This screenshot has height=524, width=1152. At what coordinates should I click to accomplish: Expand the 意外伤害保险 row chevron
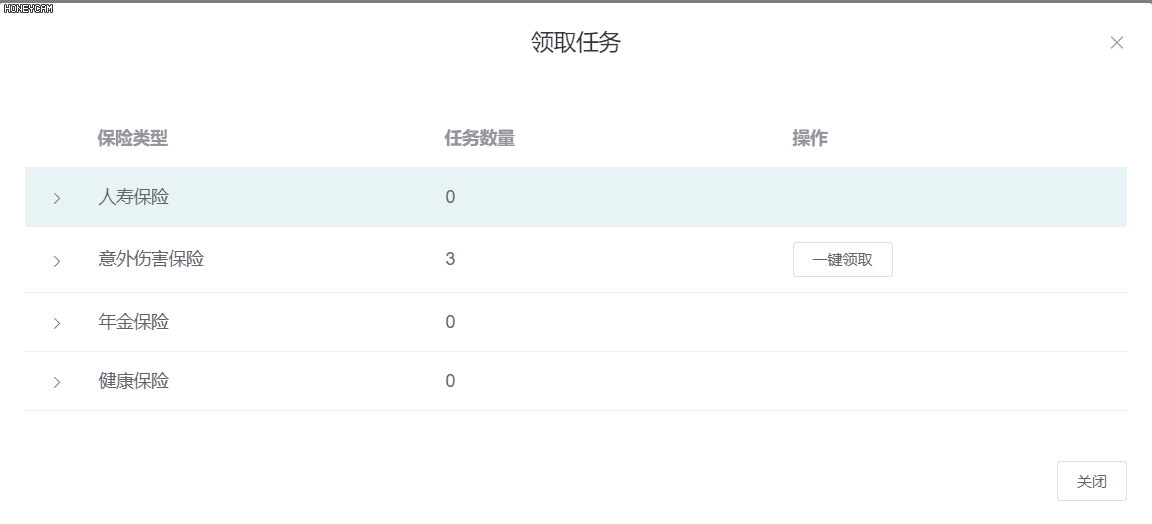tap(57, 261)
